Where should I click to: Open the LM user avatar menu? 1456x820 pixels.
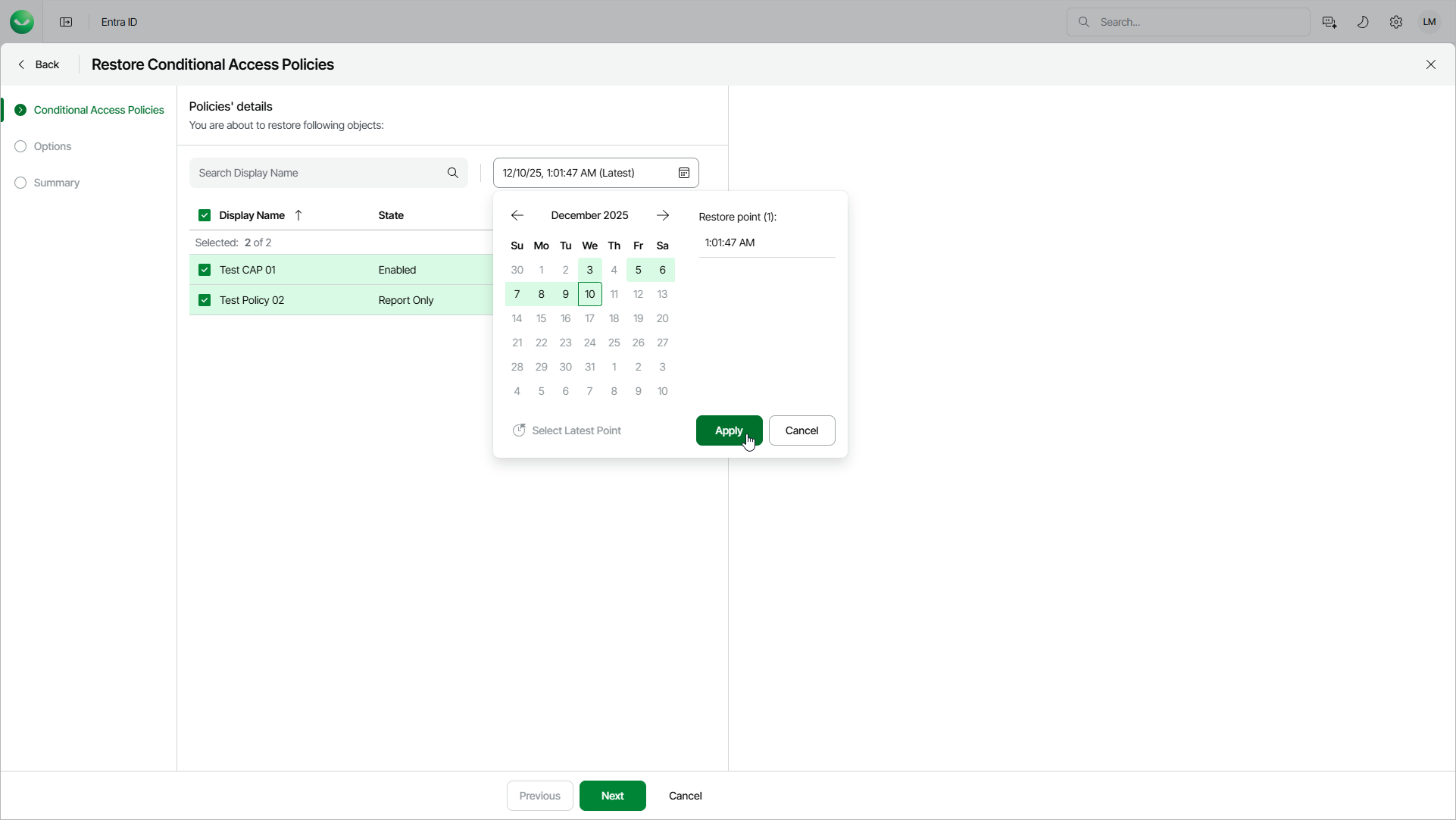click(1429, 22)
